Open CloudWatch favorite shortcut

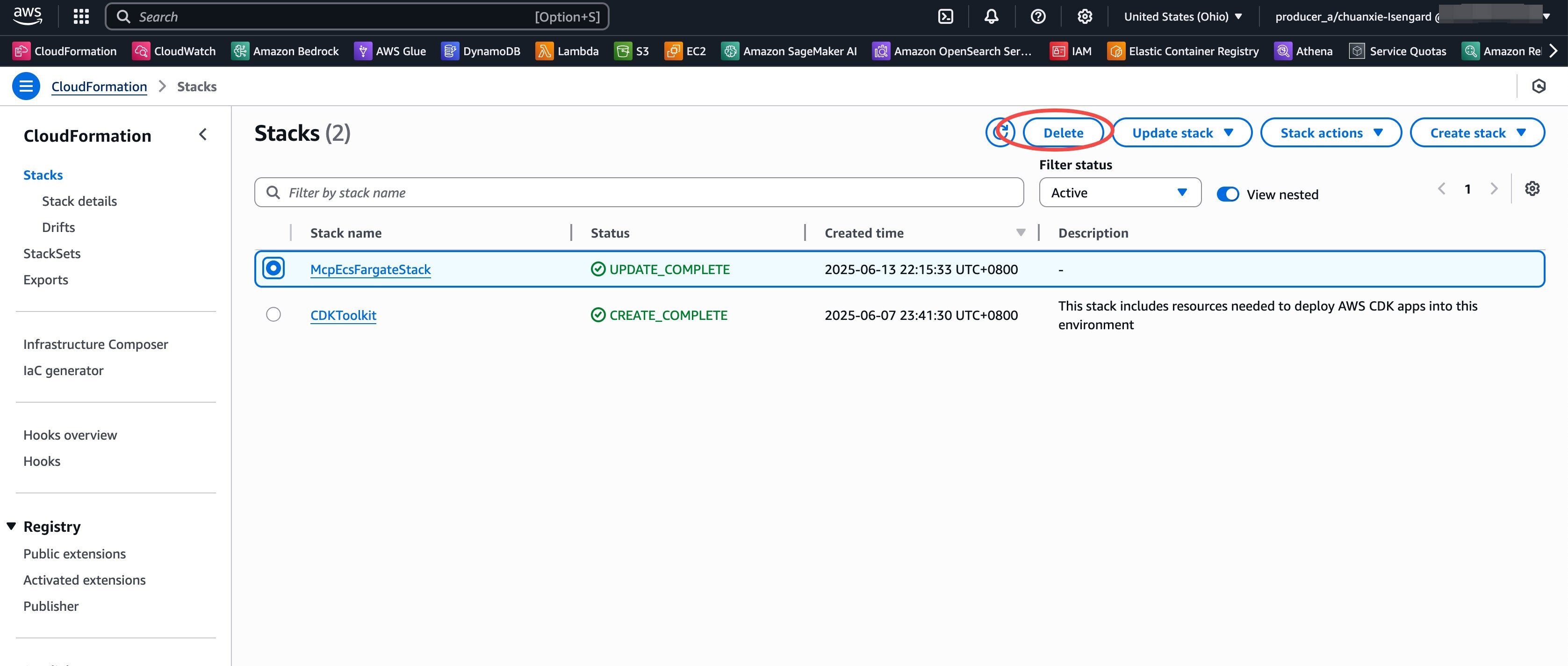(x=174, y=51)
